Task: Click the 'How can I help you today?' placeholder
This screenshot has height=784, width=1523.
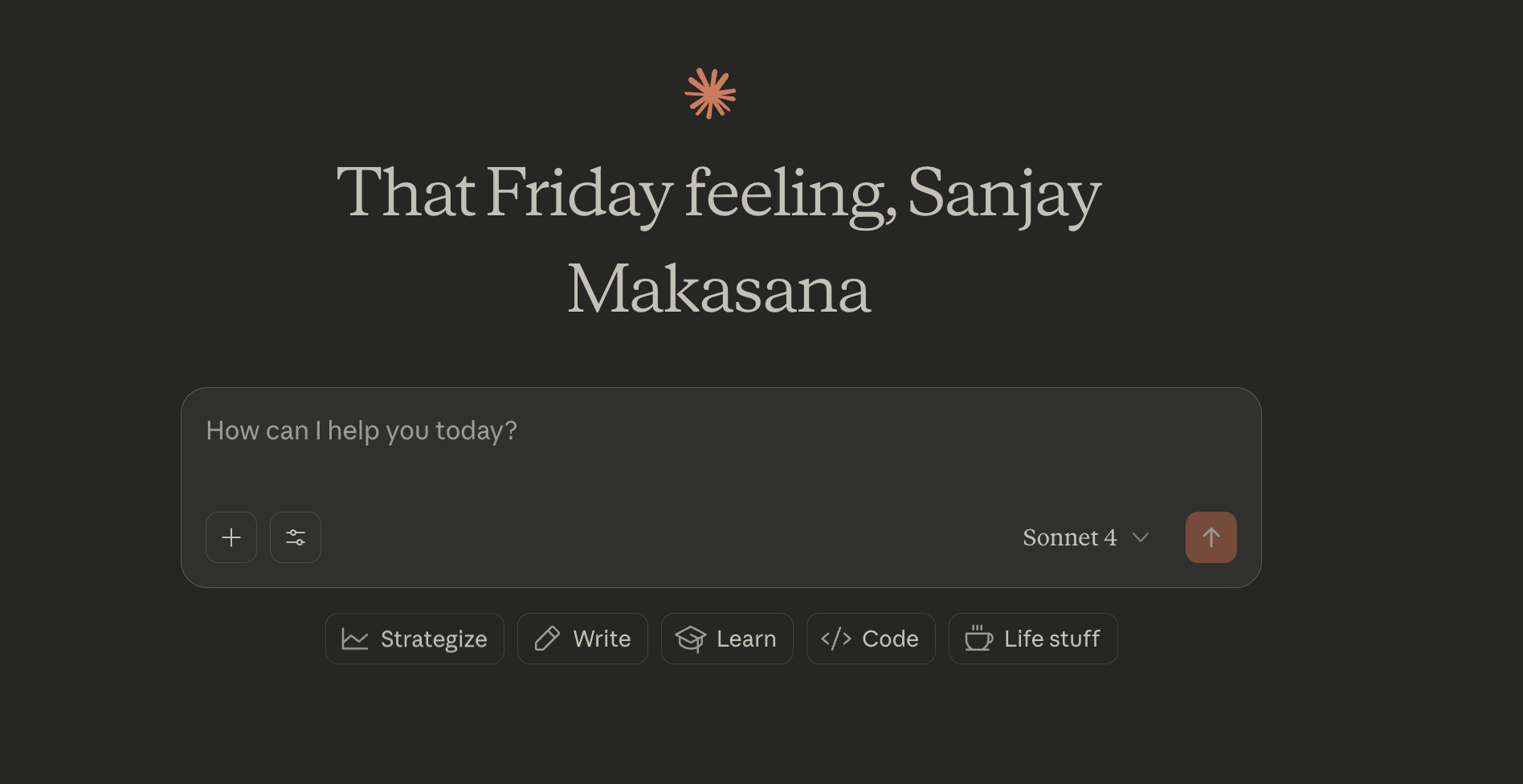Action: (361, 431)
